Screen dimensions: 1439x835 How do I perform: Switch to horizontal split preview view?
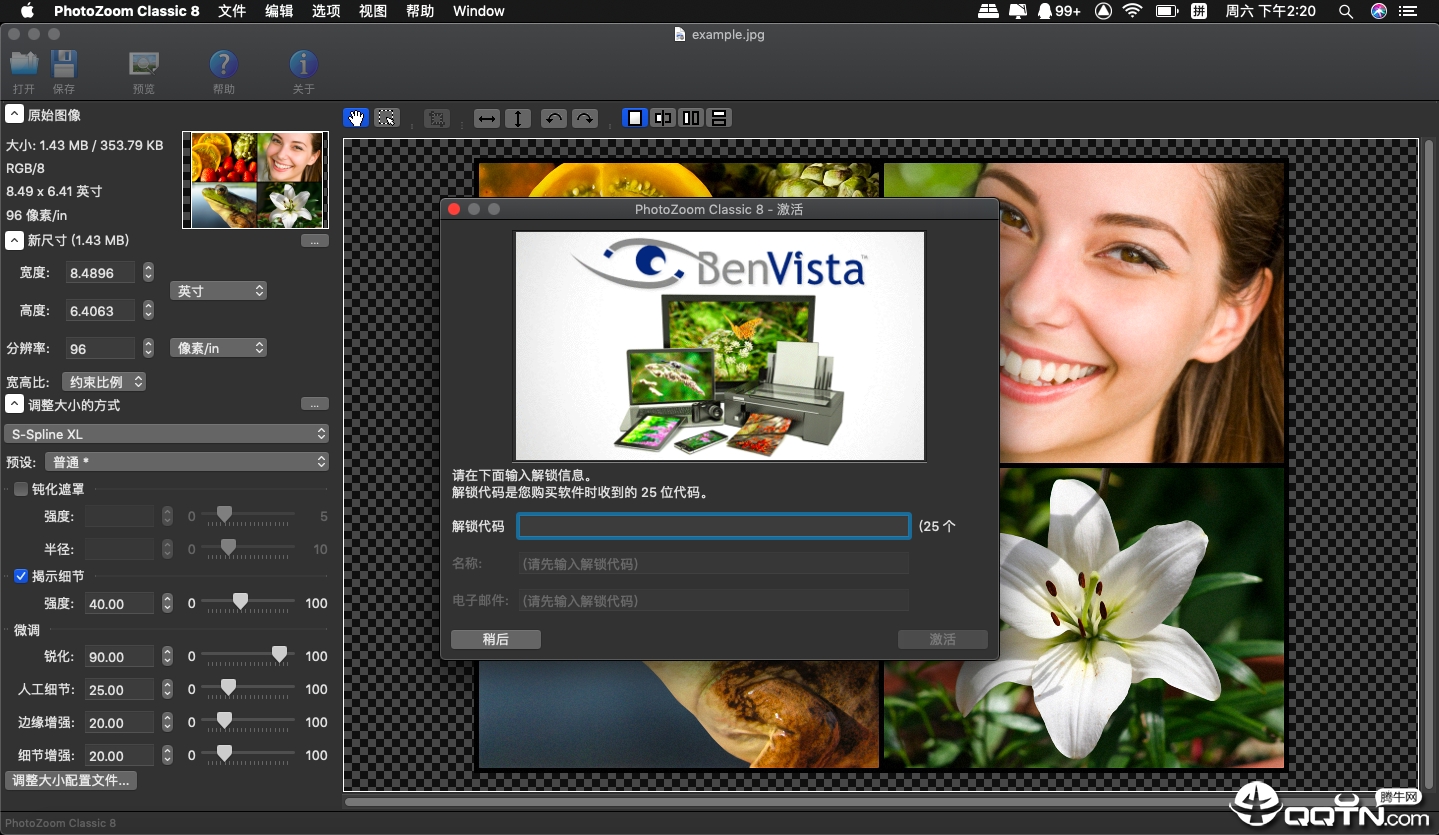pos(718,118)
